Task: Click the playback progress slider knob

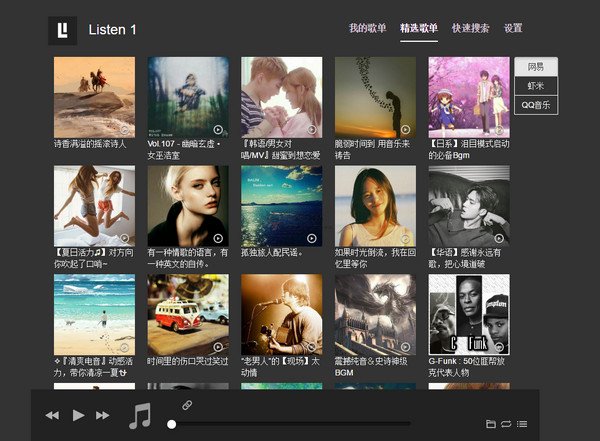Action: pos(171,424)
